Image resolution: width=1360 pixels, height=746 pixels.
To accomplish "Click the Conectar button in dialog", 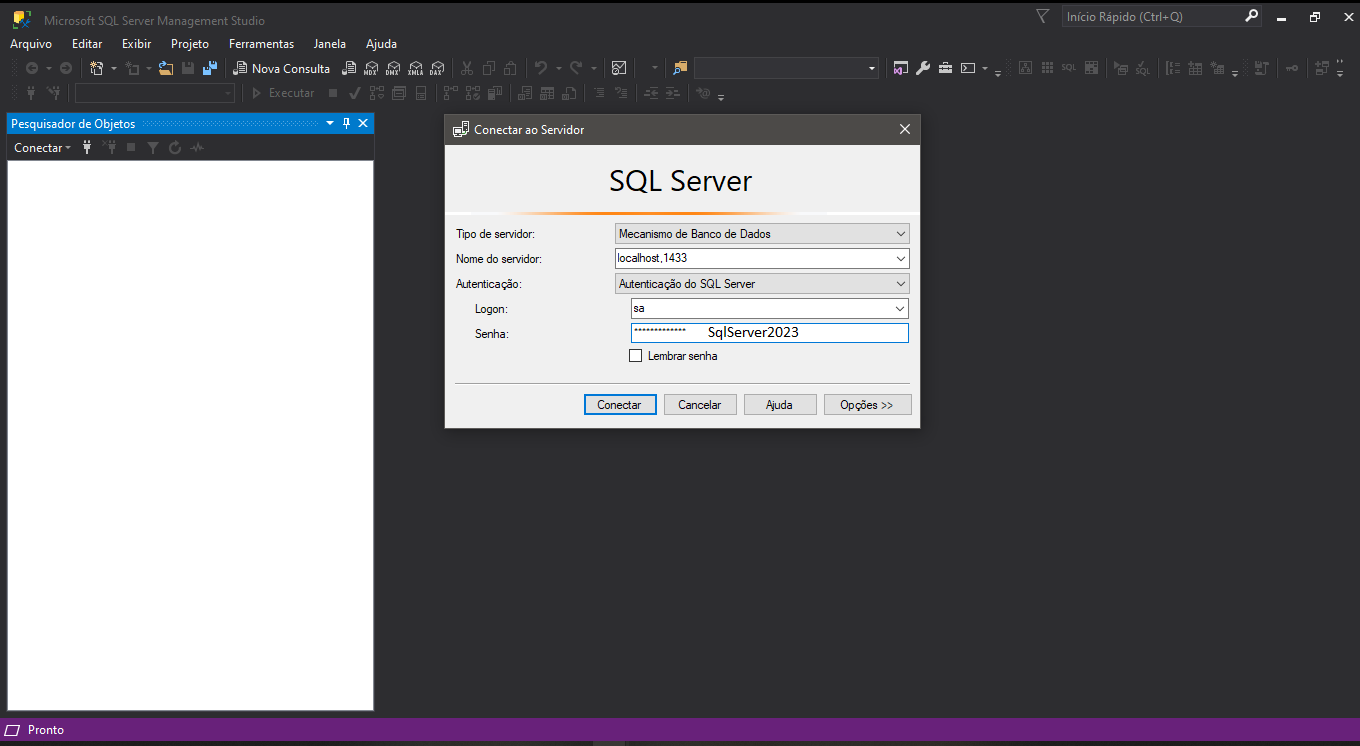I will 620,405.
